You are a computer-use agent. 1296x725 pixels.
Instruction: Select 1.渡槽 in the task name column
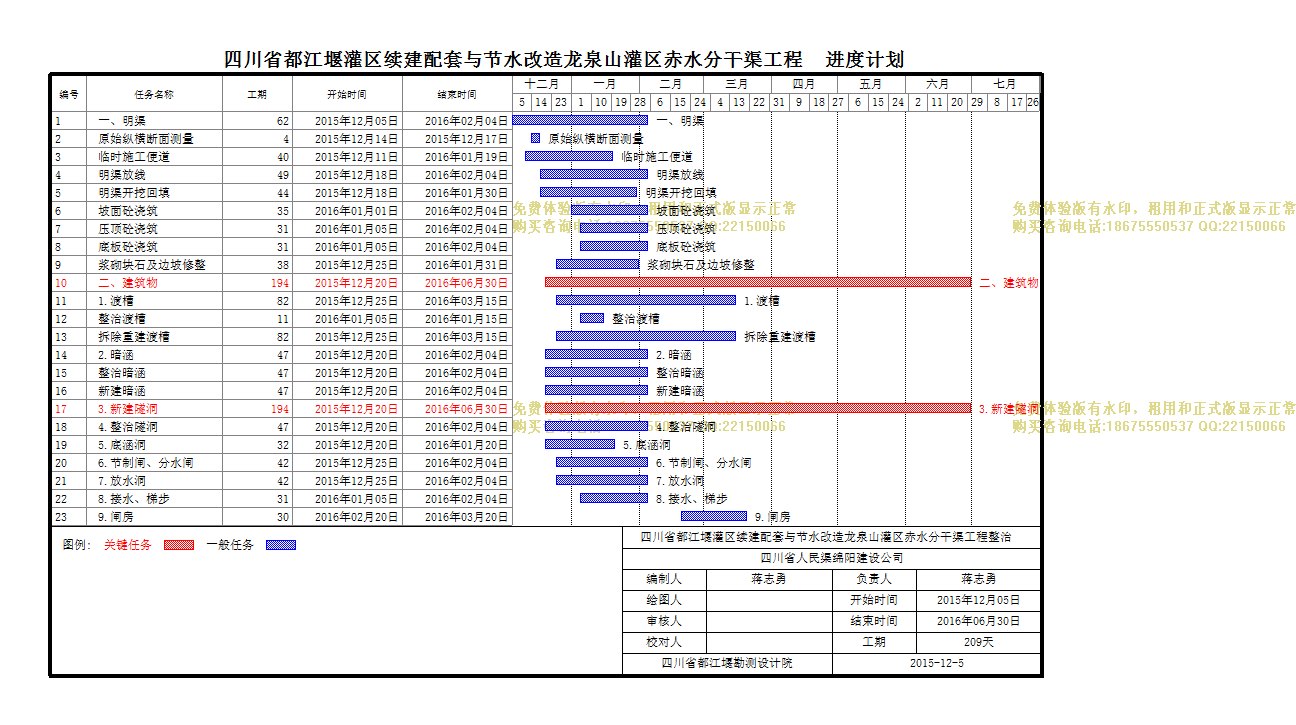pos(116,301)
